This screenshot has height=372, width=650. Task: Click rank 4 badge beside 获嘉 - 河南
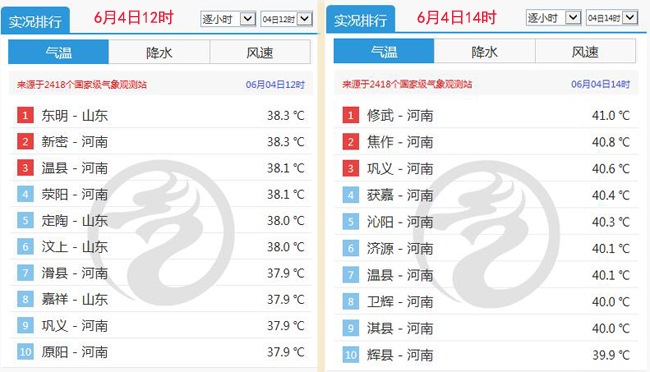point(350,195)
